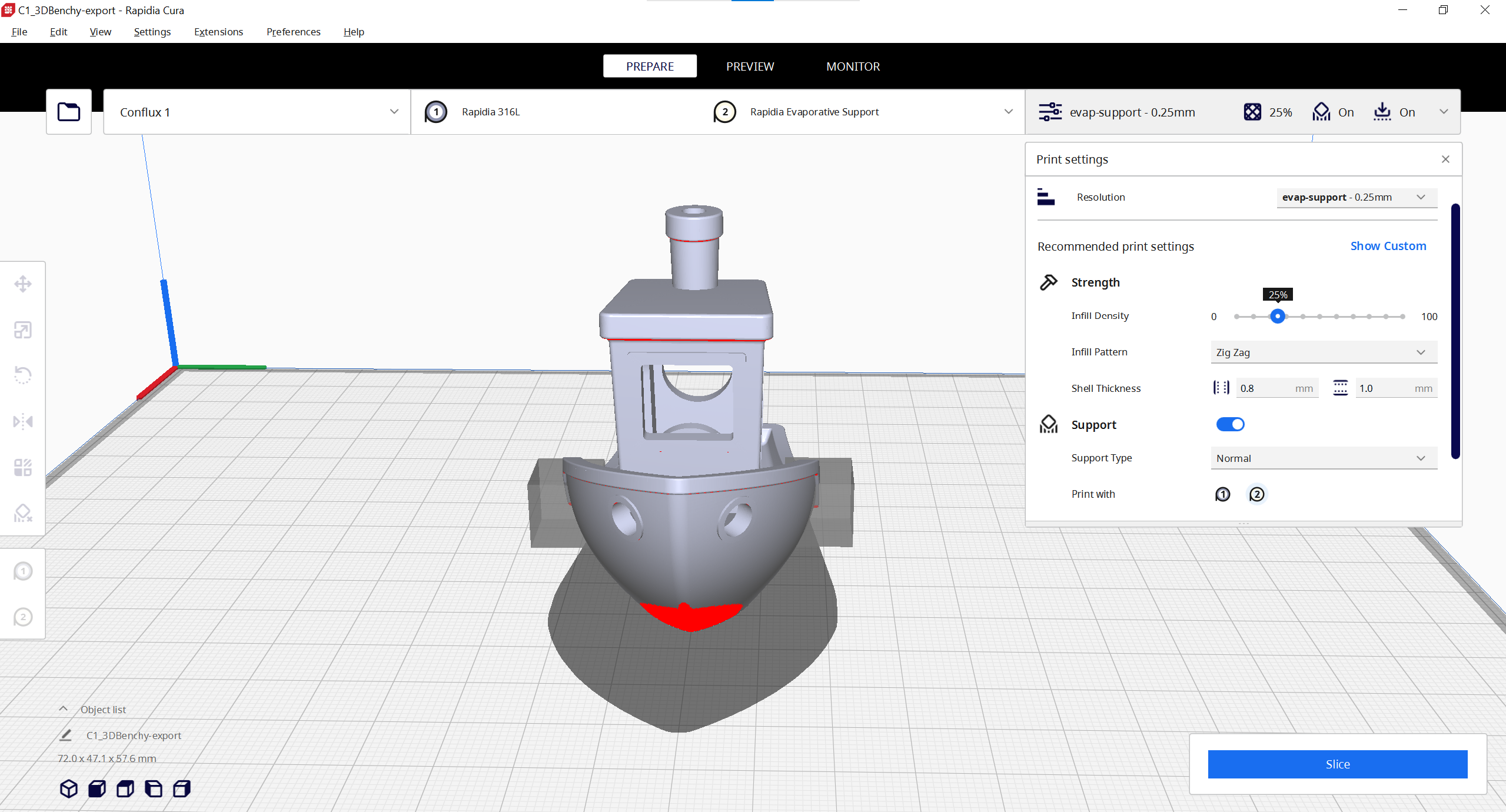
Task: Open the Conflux 1 printer dropdown
Action: point(257,112)
